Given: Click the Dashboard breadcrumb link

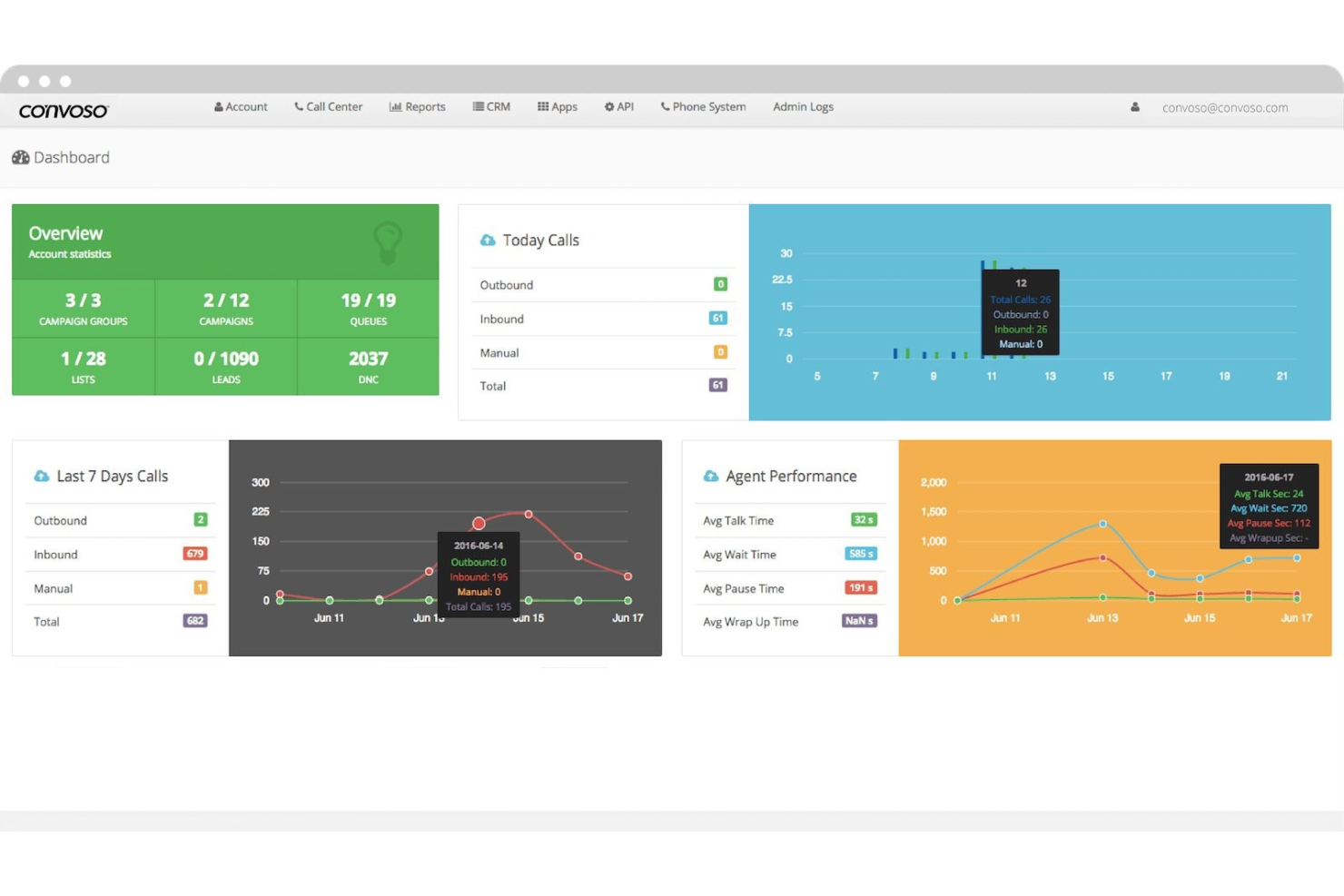Looking at the screenshot, I should (71, 157).
